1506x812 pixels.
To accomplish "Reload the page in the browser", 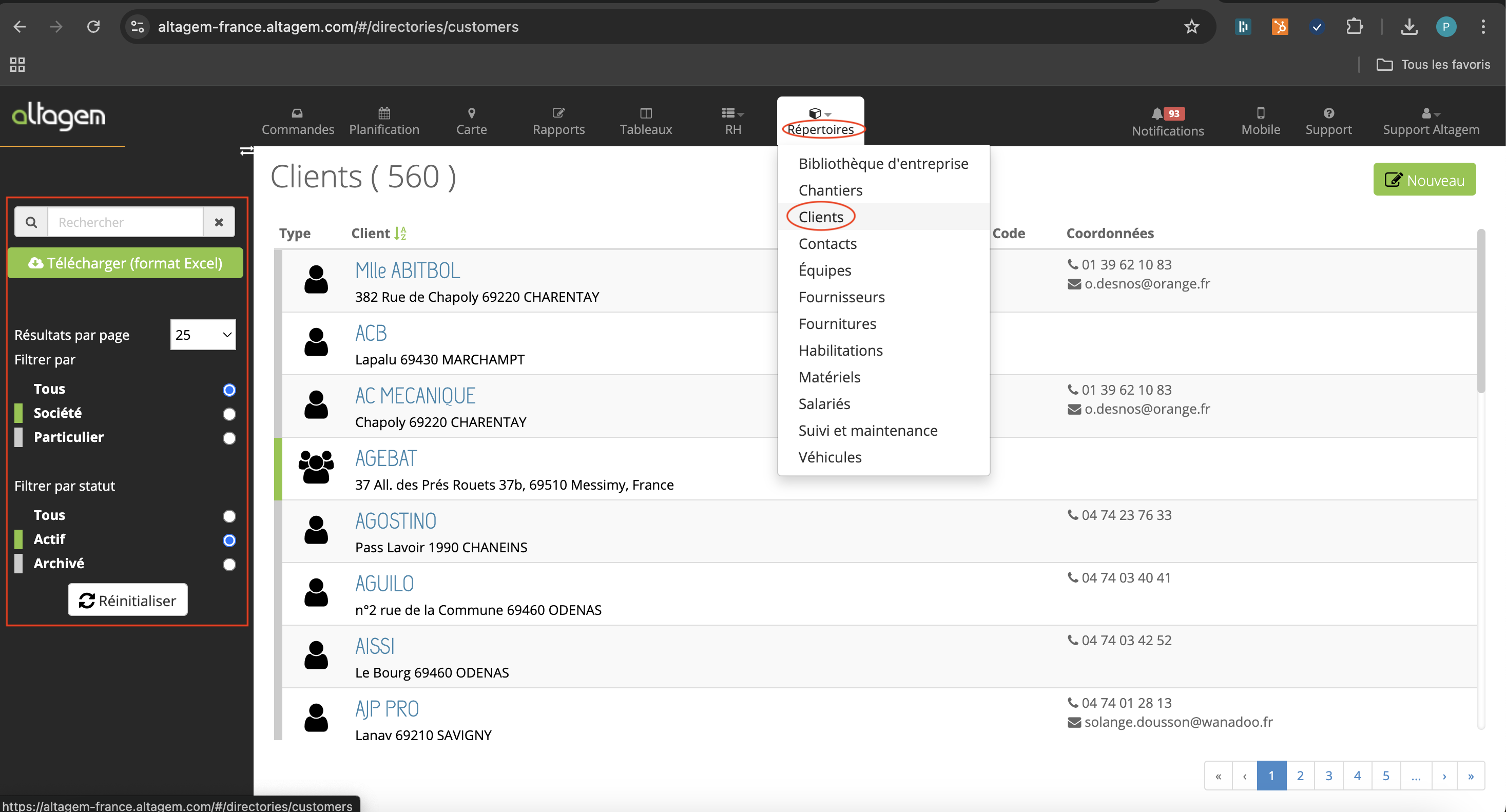I will (93, 26).
